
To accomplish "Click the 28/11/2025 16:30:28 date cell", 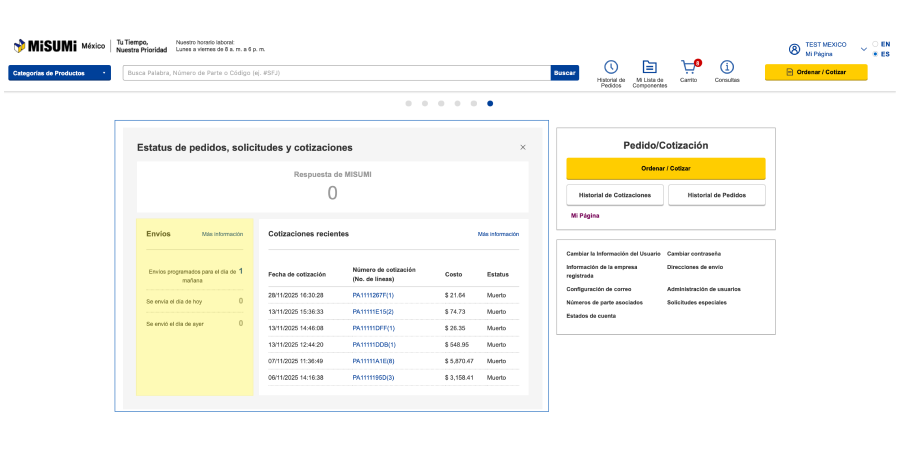I will click(x=296, y=295).
